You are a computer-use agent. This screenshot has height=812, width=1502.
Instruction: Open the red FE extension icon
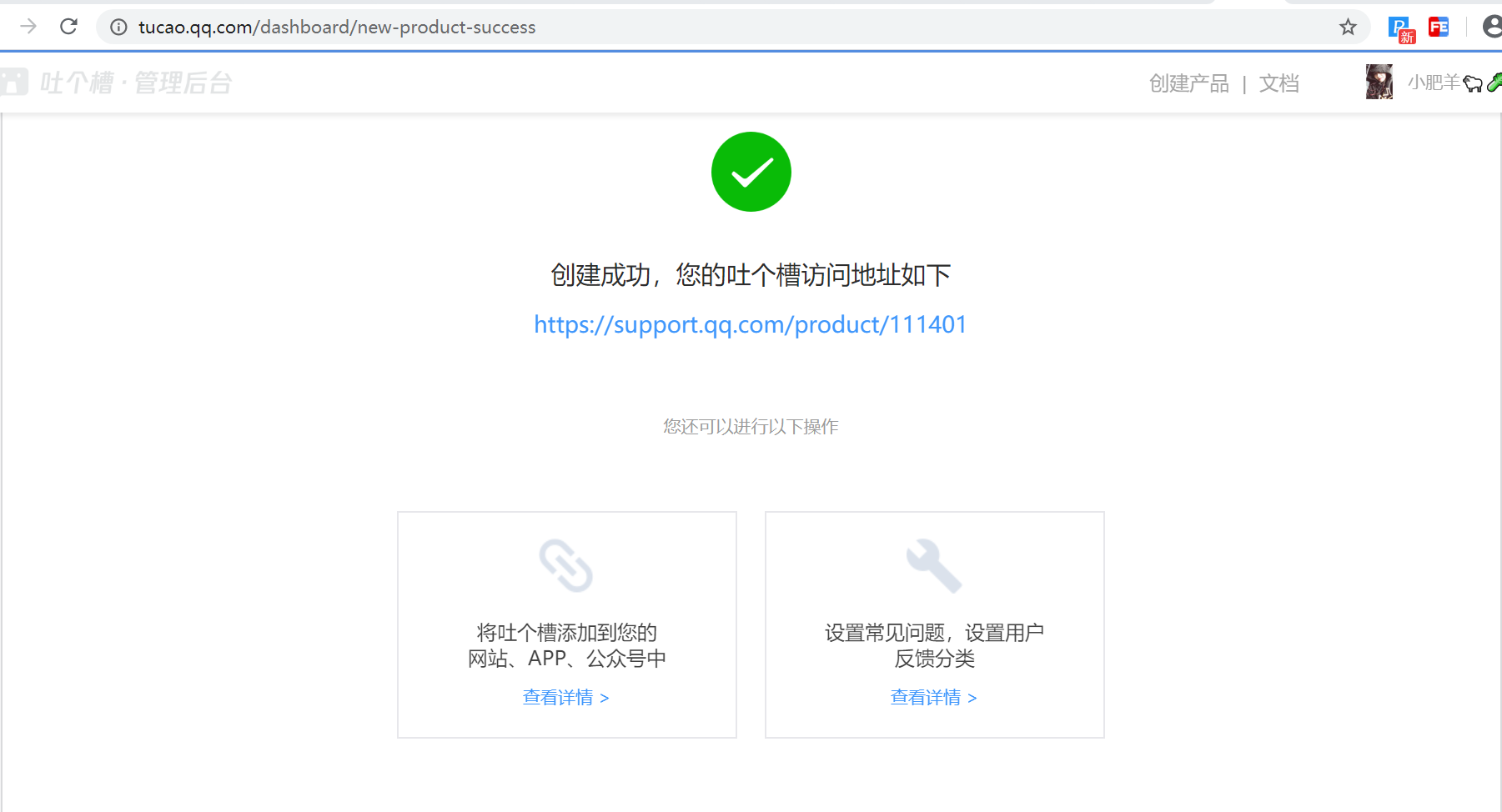[1439, 27]
